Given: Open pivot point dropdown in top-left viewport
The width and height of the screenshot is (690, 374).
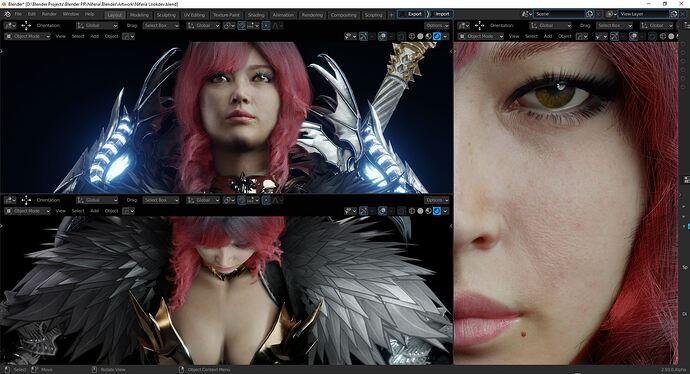Looking at the screenshot, I should (228, 26).
